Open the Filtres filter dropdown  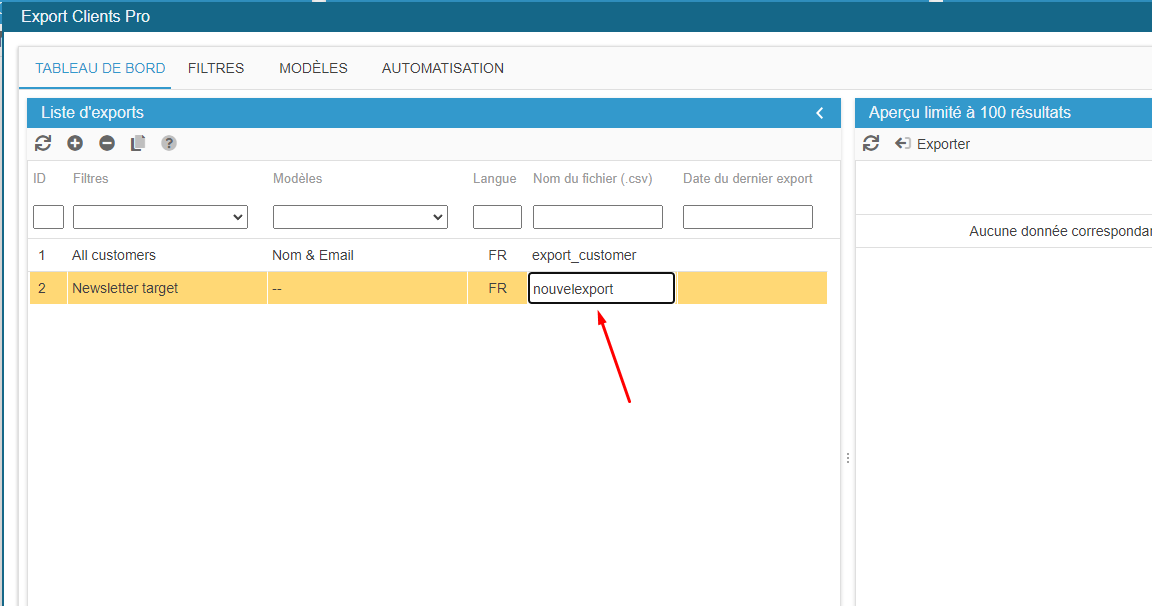coord(160,217)
